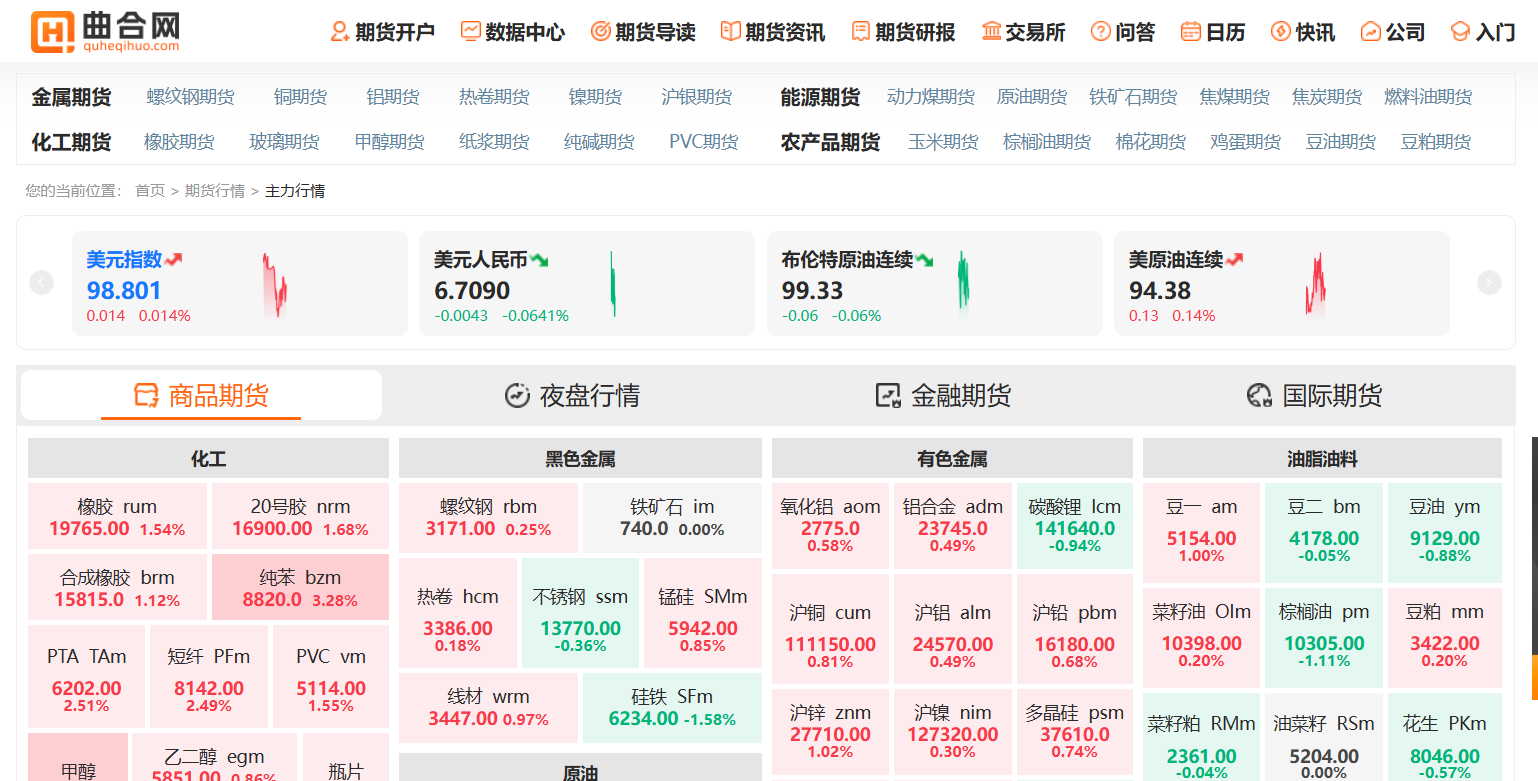Image resolution: width=1538 pixels, height=781 pixels.
Task: Click the 硅铁 SFm quote tile
Action: tap(672, 707)
